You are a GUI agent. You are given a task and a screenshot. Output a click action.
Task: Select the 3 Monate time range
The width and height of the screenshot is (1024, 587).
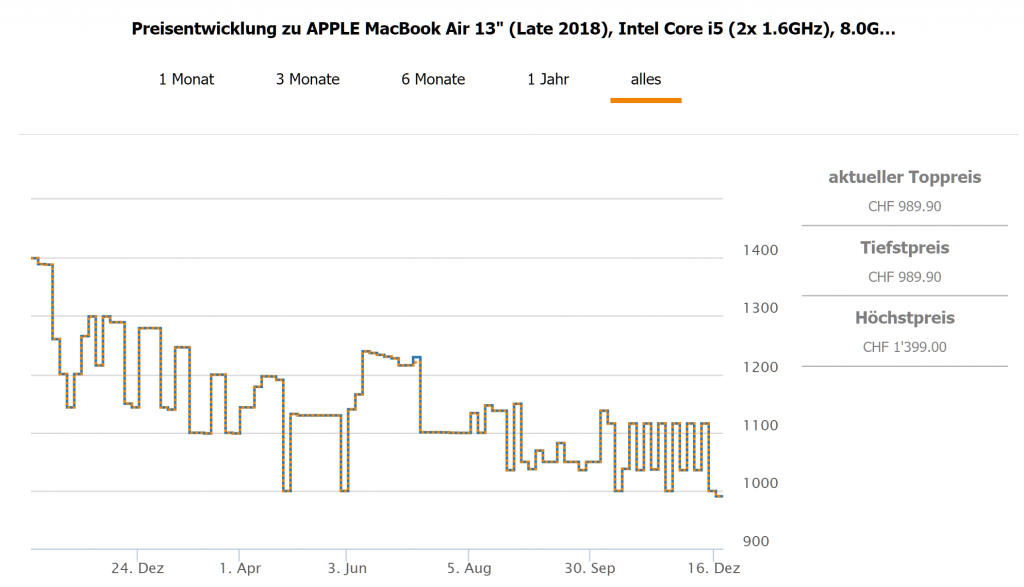pos(308,79)
